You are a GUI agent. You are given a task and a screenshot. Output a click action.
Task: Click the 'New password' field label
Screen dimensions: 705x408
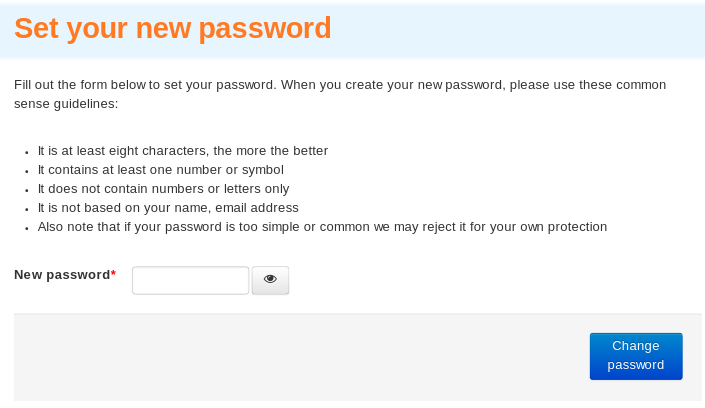pyautogui.click(x=62, y=274)
